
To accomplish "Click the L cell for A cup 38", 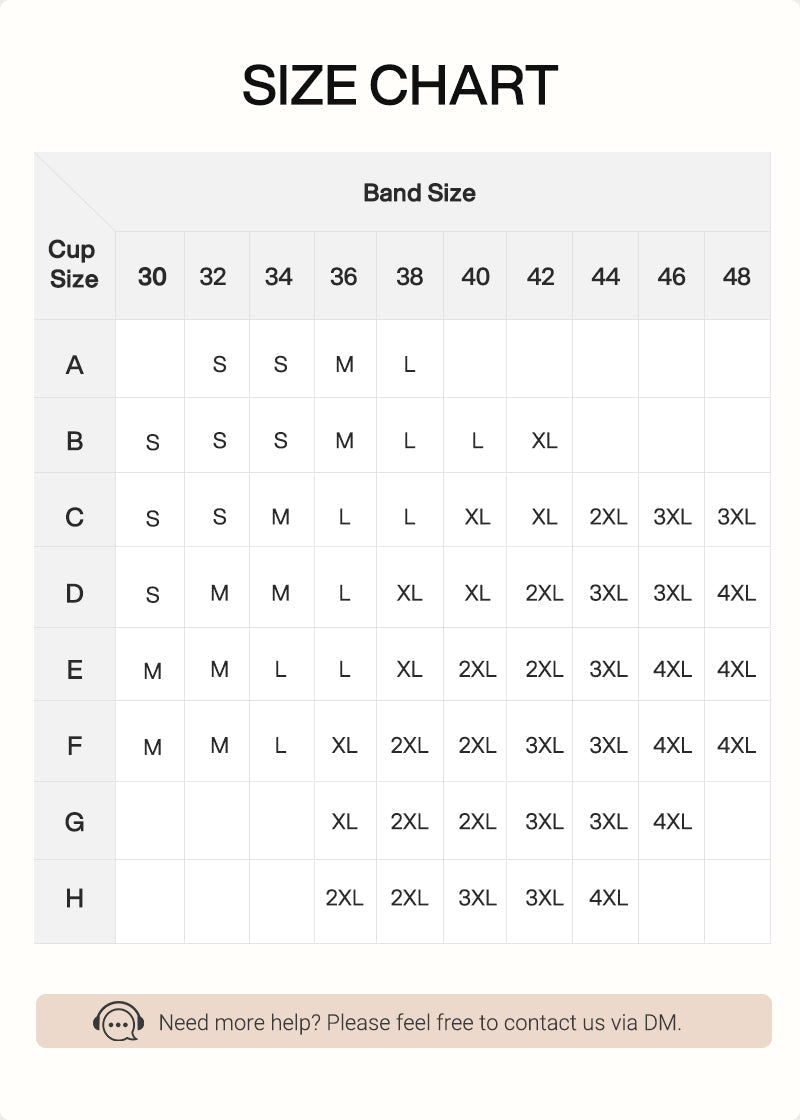I will (x=409, y=364).
